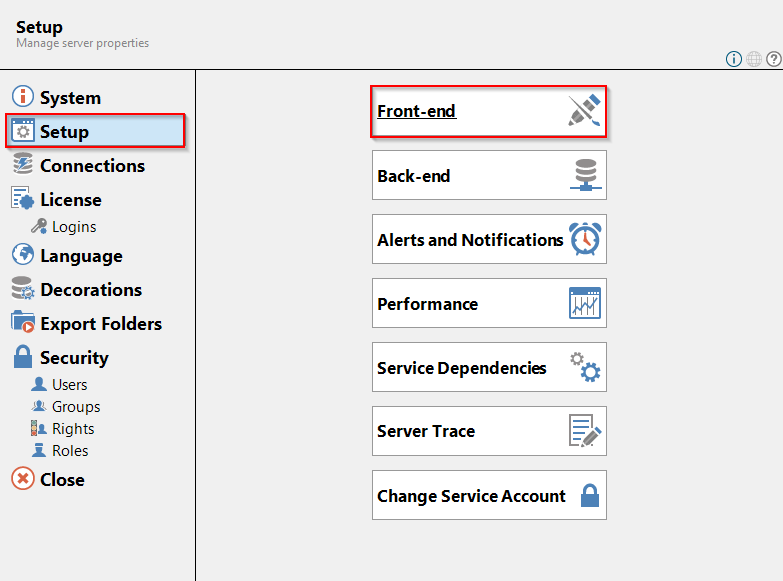Screen dimensions: 783x581
Task: Click the Front-end pencil and brush icon
Action: click(584, 110)
